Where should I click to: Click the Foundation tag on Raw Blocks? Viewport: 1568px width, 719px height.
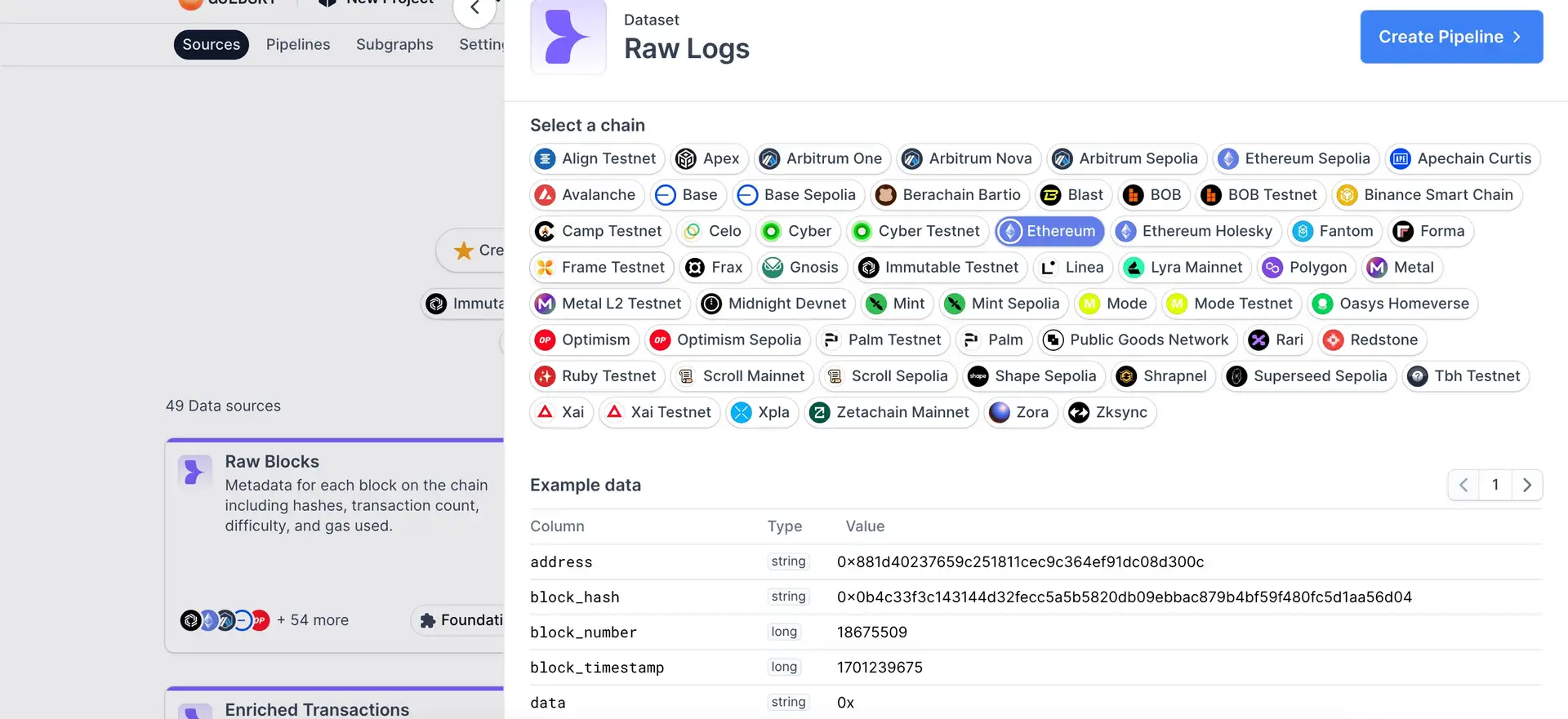[x=460, y=621]
